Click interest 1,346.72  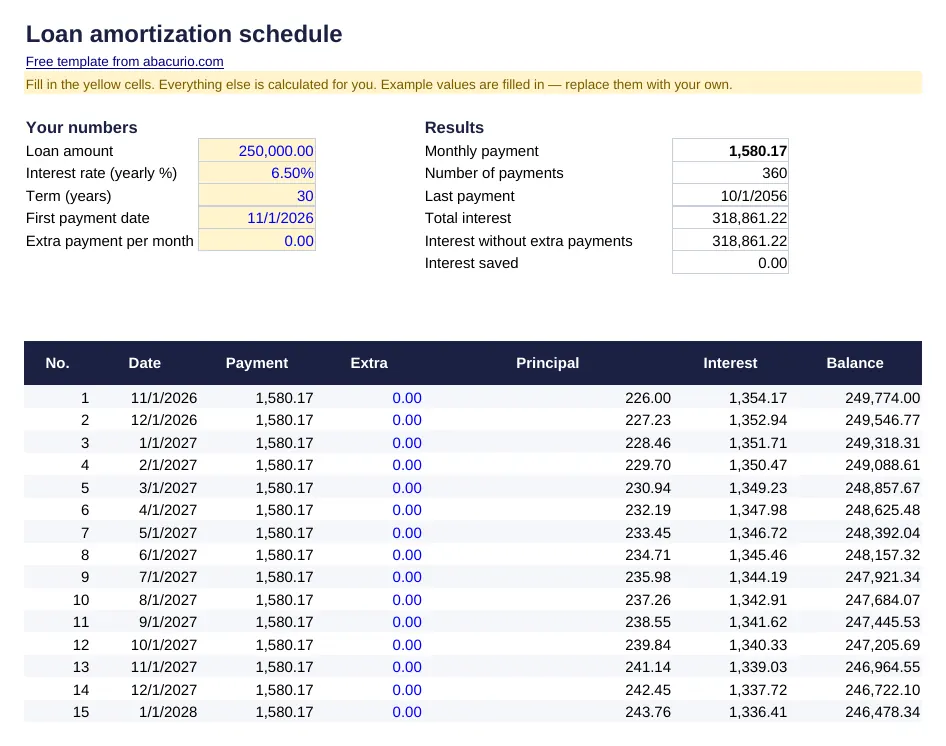758,533
